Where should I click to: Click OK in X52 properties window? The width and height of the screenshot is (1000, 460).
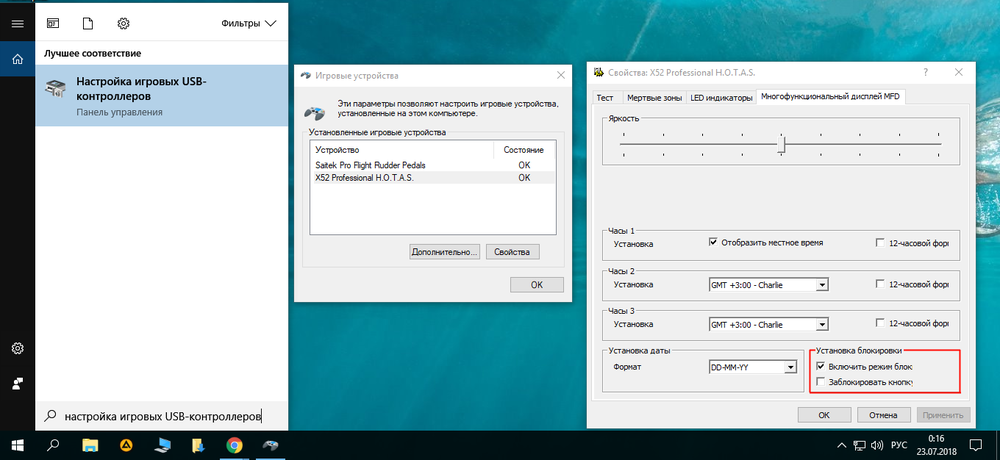pos(824,415)
